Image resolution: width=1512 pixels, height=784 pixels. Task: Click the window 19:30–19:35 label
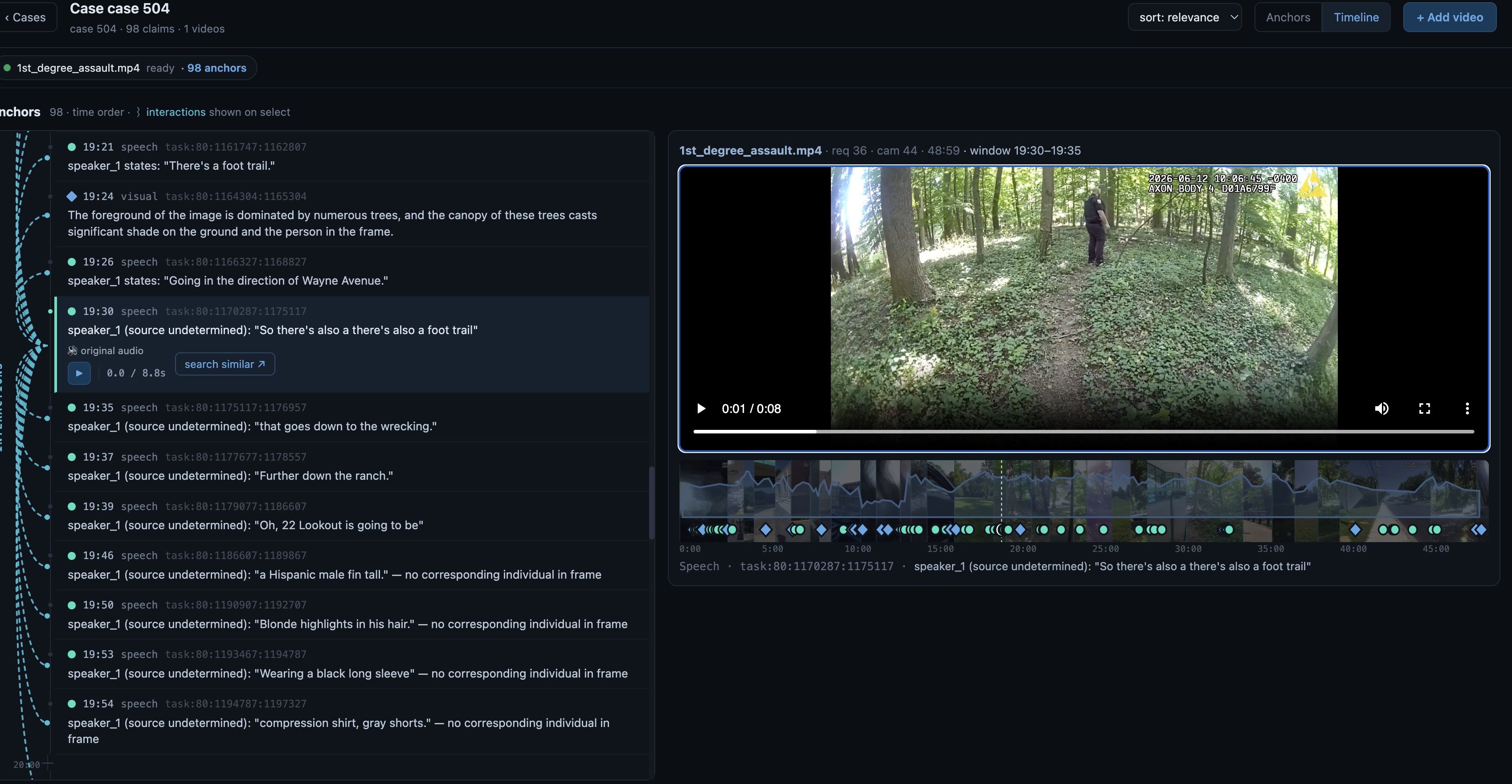click(x=1025, y=150)
